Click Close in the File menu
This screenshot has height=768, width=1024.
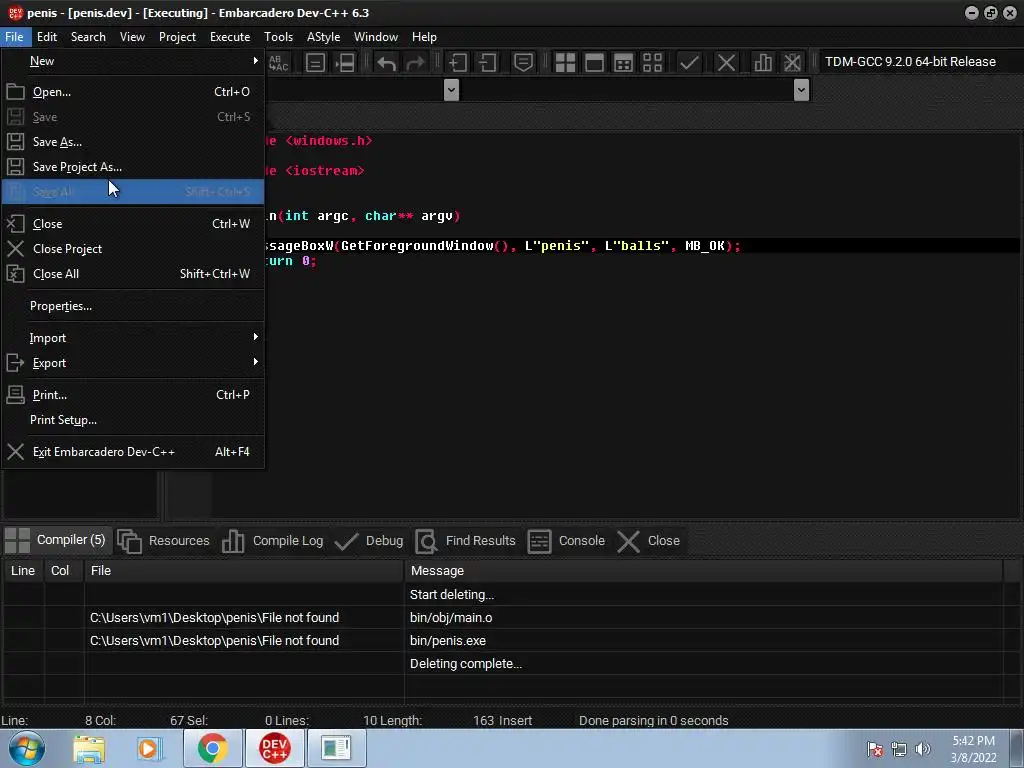click(133, 224)
